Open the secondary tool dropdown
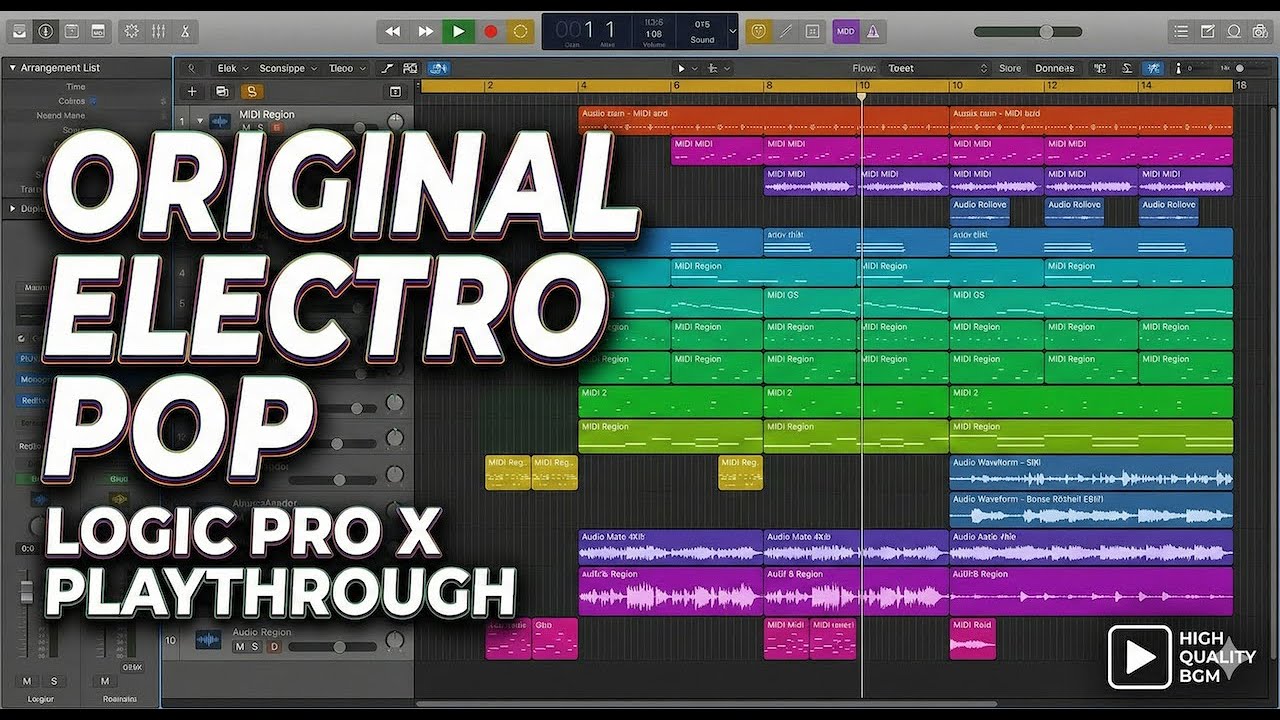1280x720 pixels. click(x=718, y=68)
